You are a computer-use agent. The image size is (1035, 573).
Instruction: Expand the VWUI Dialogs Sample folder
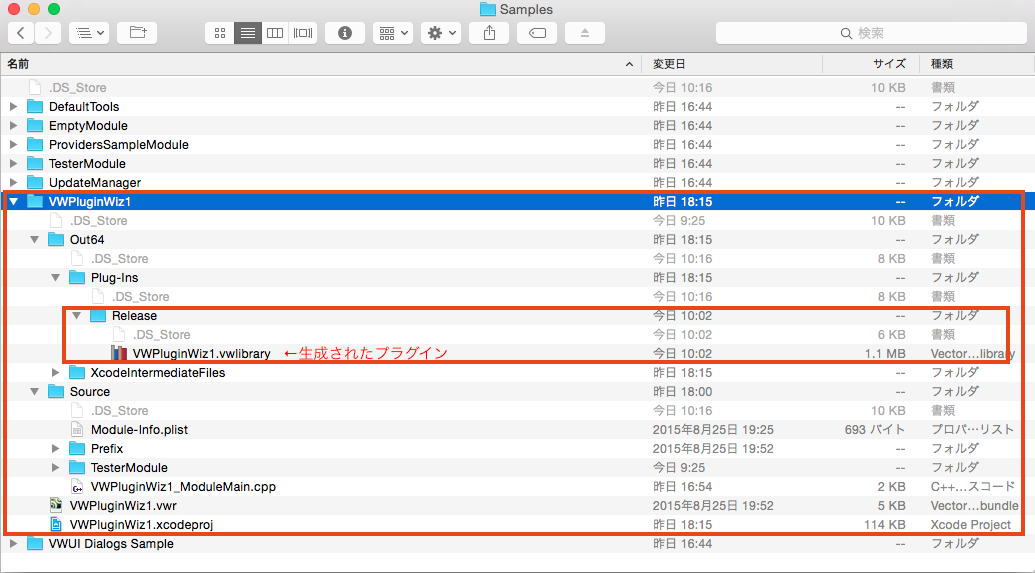click(13, 544)
